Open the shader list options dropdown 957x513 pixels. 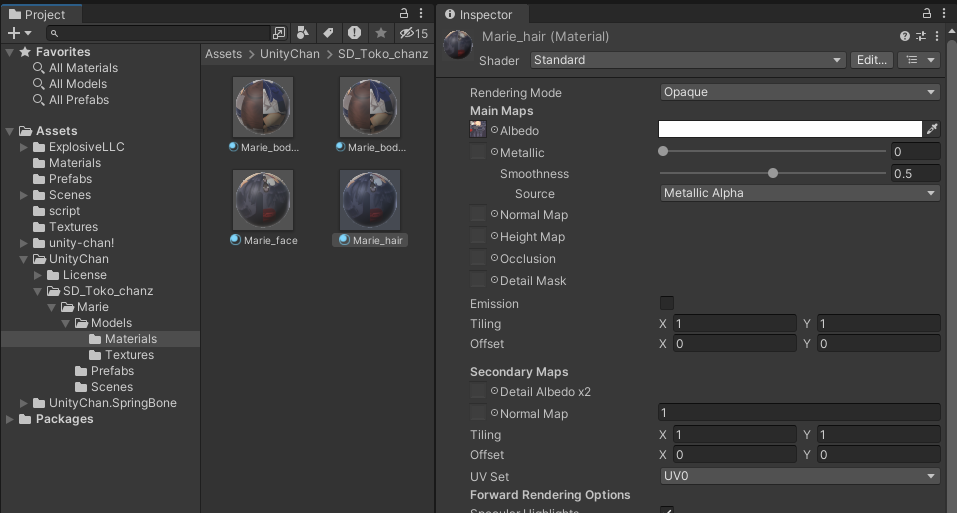[919, 60]
